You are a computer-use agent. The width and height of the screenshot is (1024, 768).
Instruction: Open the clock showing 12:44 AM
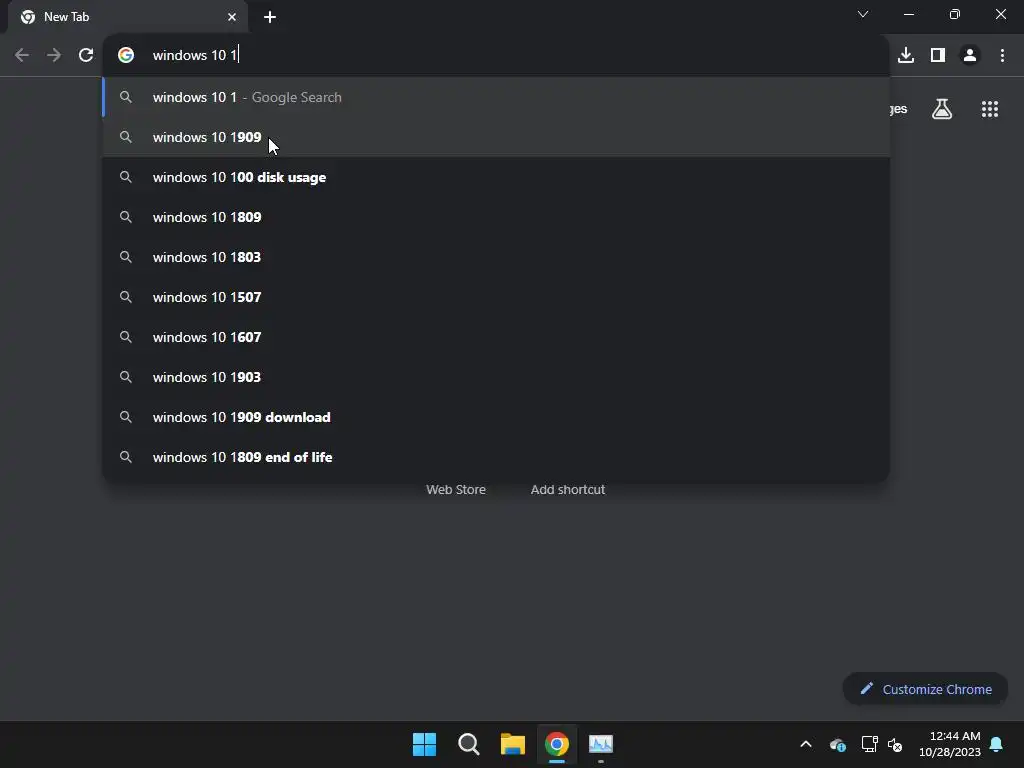(x=950, y=744)
